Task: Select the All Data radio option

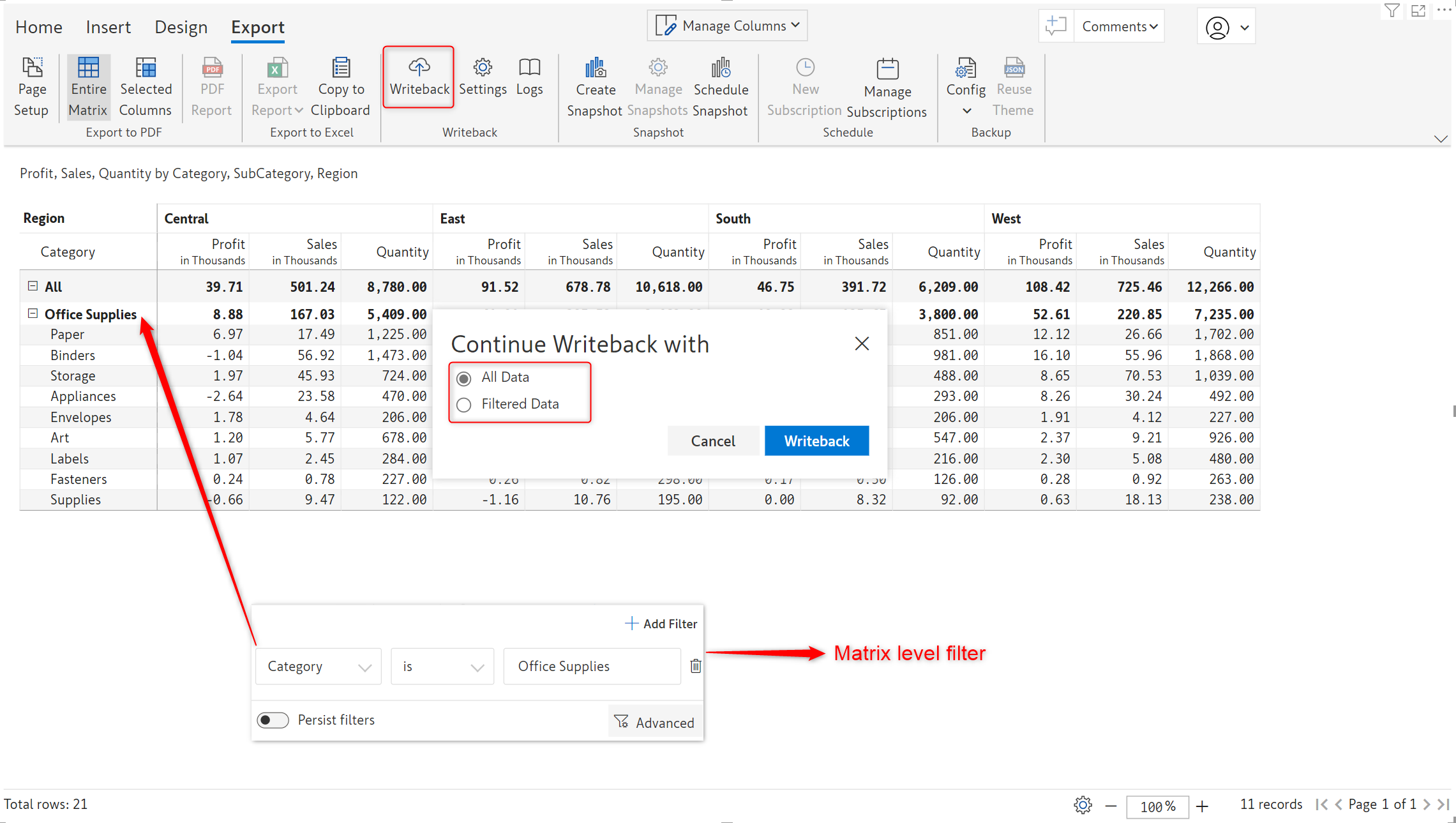Action: pos(464,378)
